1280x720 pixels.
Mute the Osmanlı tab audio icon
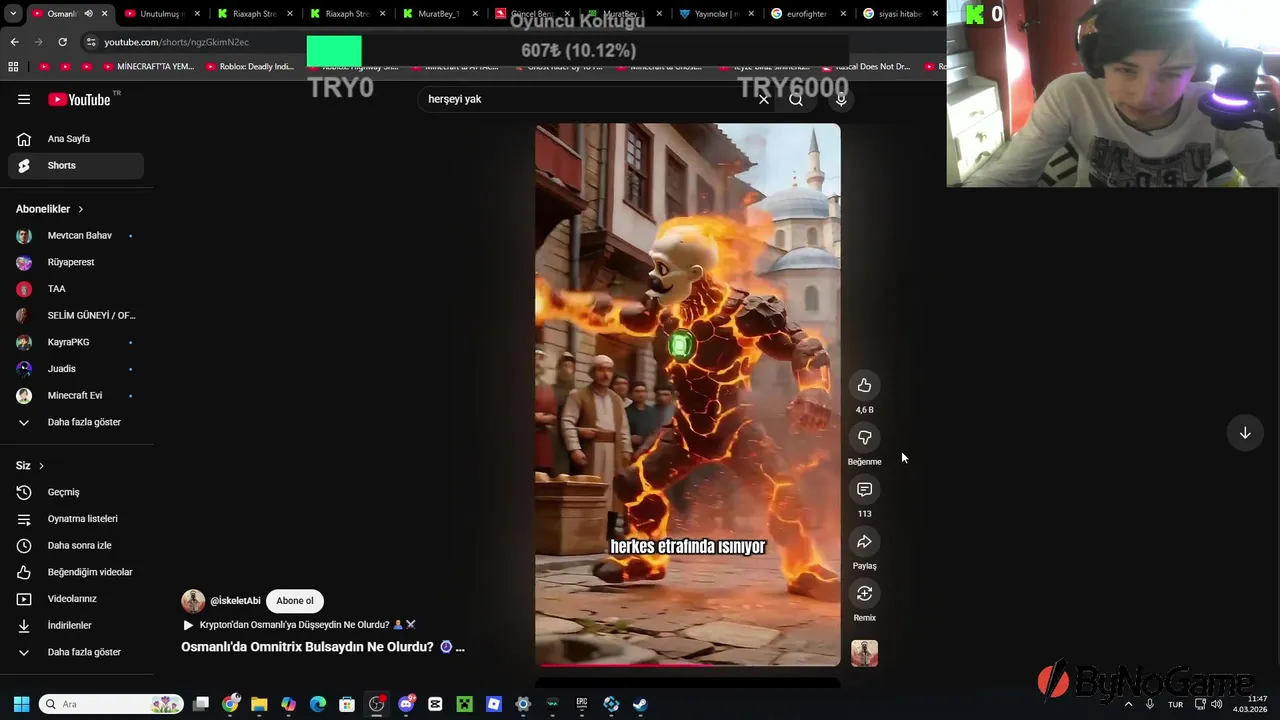[x=89, y=14]
